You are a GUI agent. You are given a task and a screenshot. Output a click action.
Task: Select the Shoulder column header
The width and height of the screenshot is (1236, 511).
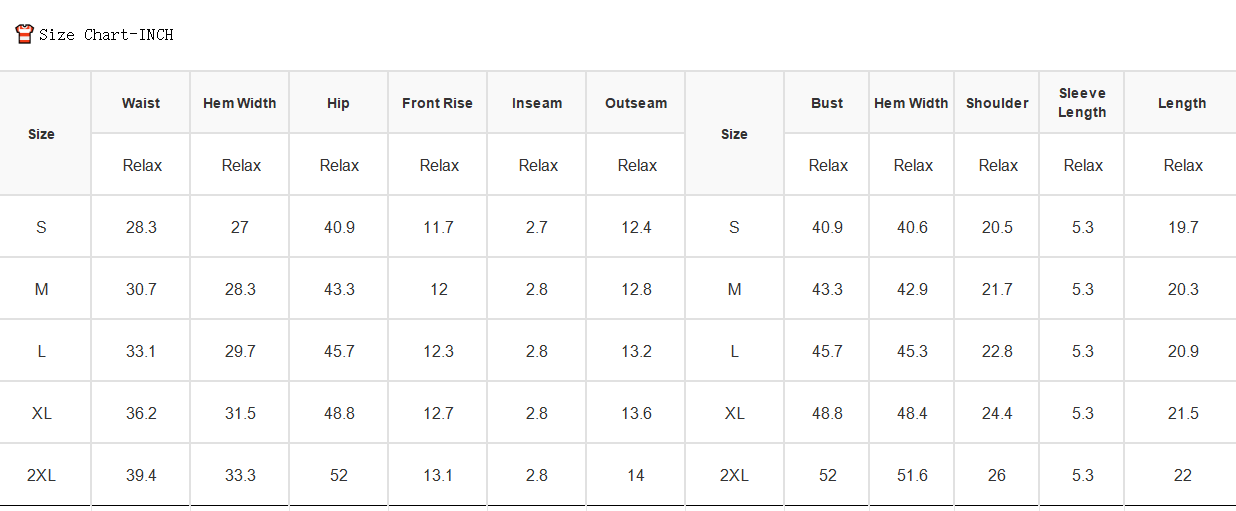[997, 103]
